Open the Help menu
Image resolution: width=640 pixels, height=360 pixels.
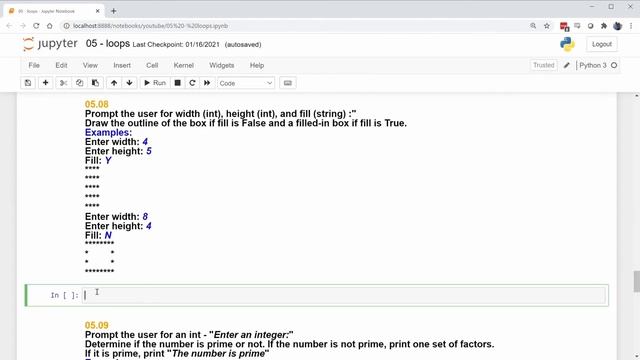[257, 65]
